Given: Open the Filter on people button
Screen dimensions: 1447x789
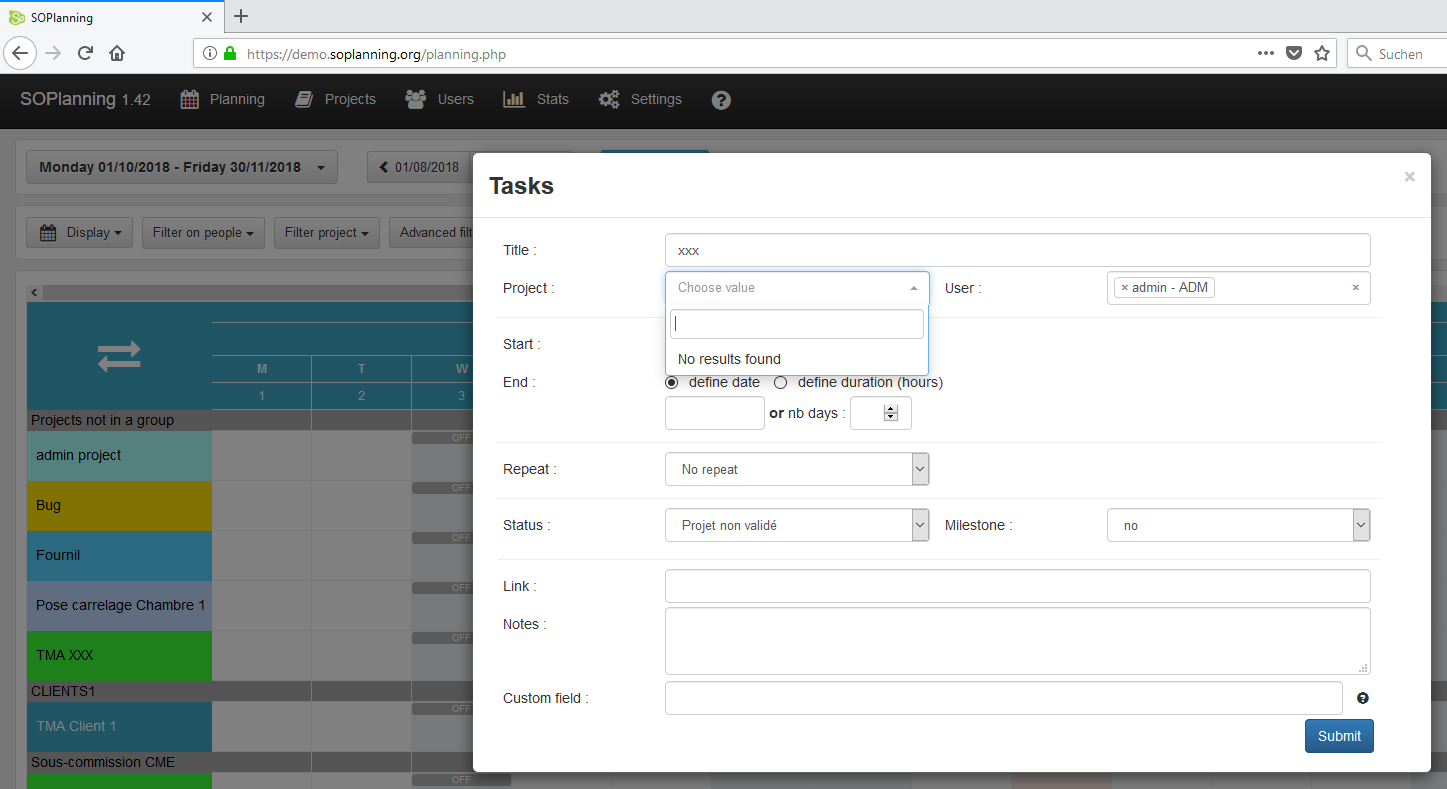Looking at the screenshot, I should [x=203, y=233].
